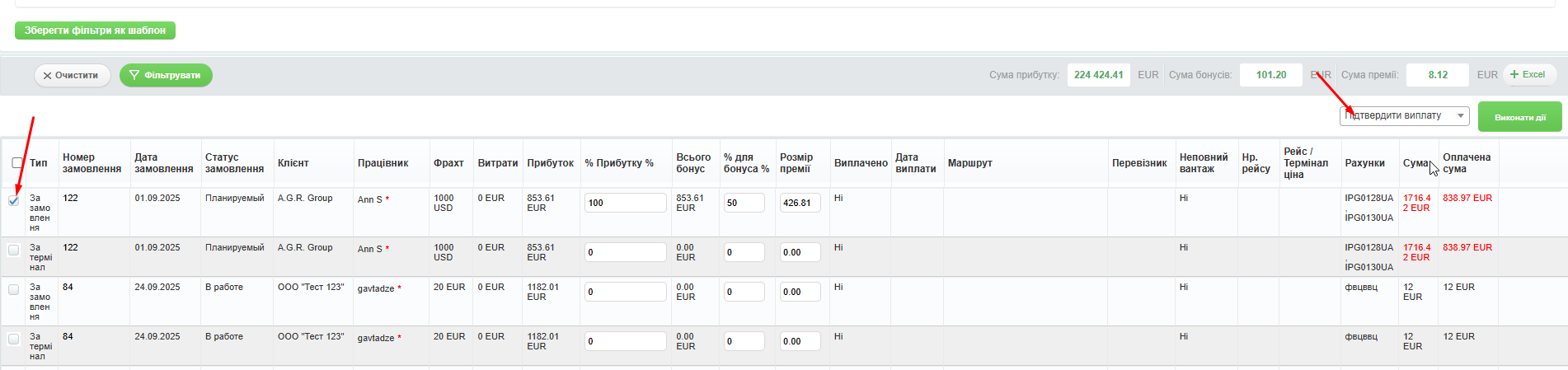Check the second order 122 row checkbox
1568x370 pixels.
(14, 250)
